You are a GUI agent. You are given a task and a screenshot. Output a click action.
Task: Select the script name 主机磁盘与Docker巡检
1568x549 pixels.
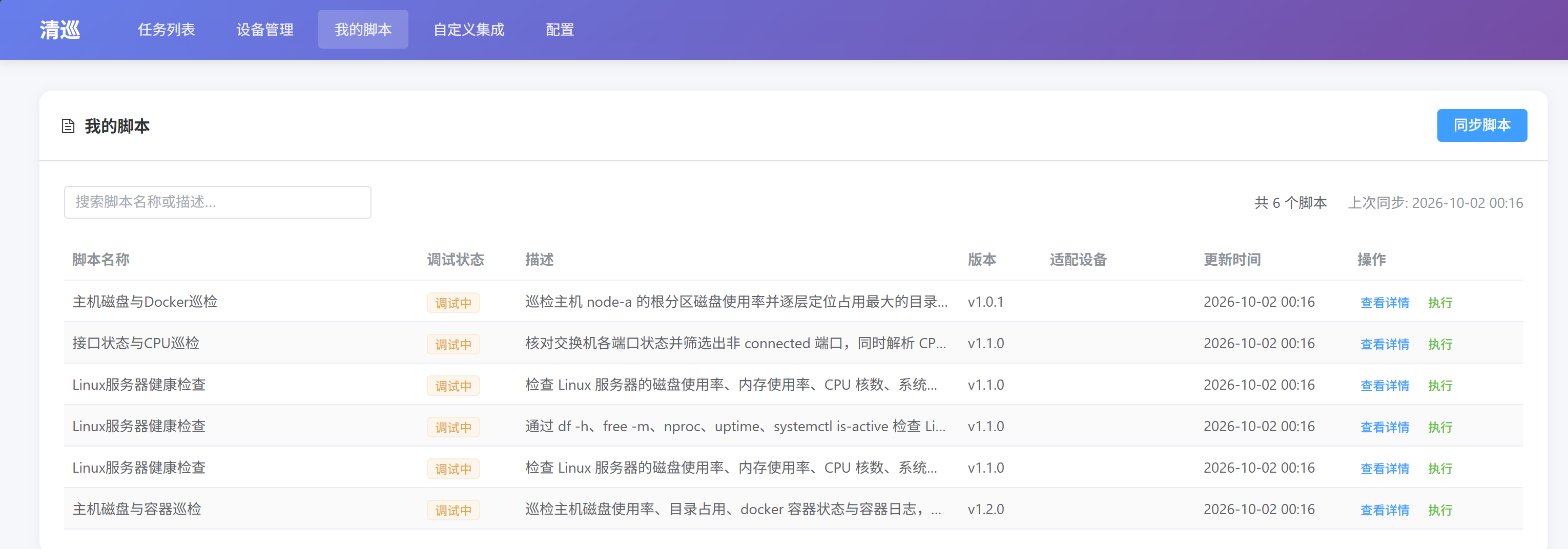click(145, 301)
